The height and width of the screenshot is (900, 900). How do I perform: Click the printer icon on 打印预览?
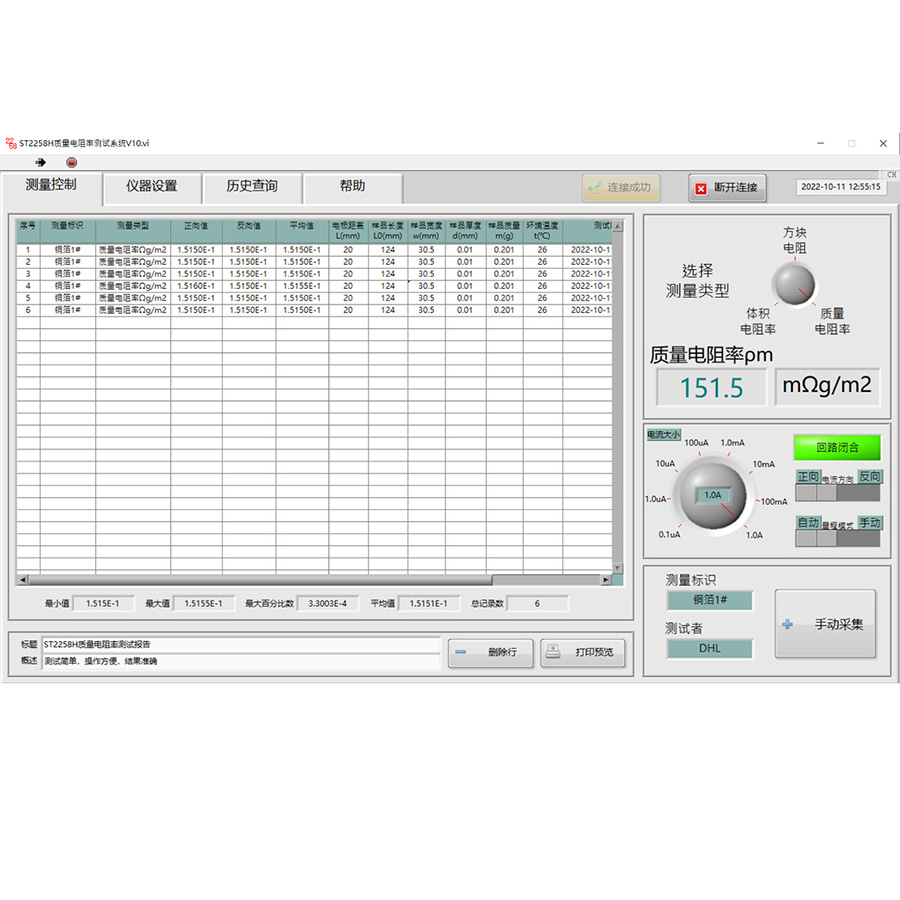point(553,652)
